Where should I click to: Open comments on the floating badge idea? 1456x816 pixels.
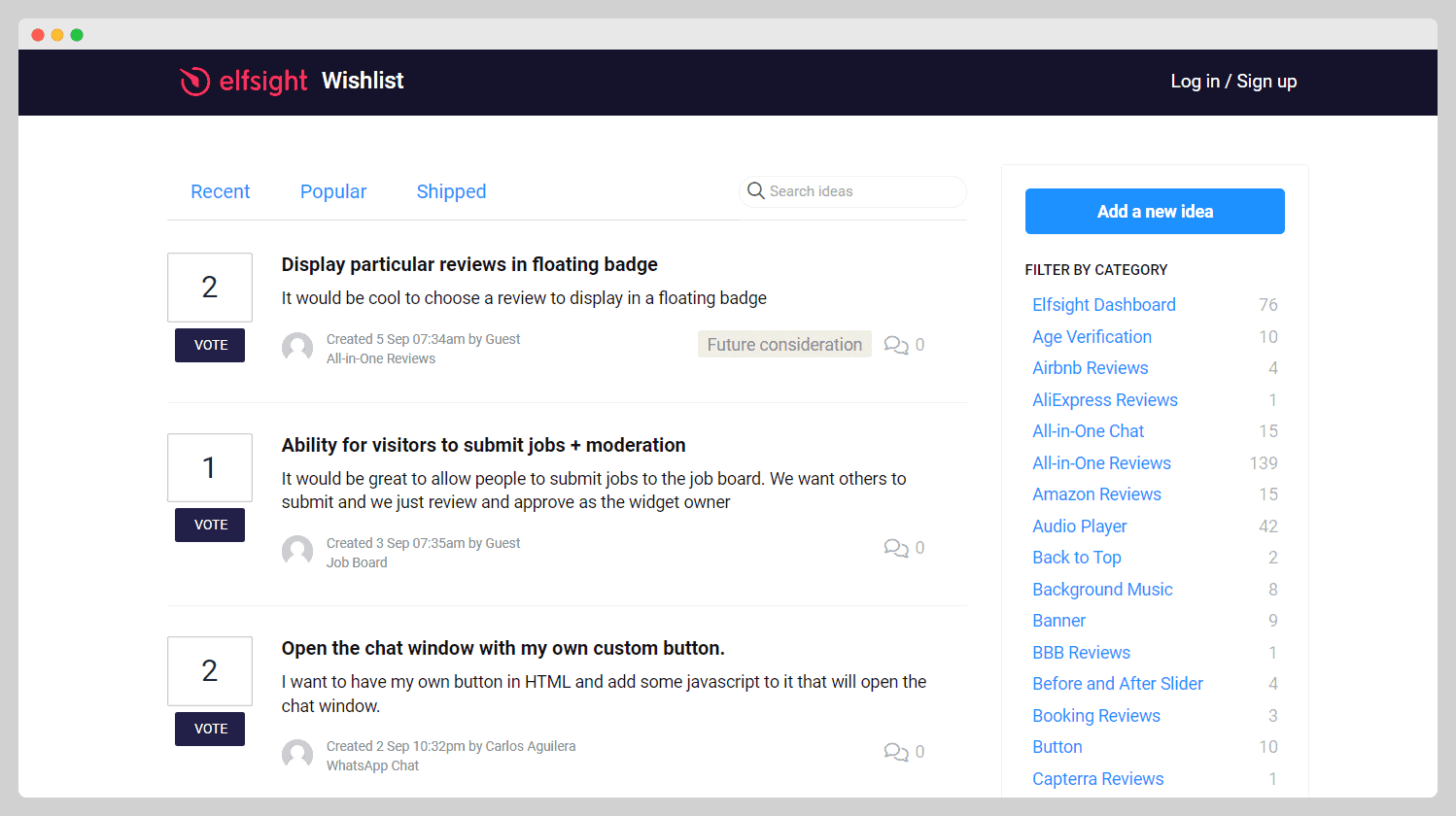coord(904,345)
